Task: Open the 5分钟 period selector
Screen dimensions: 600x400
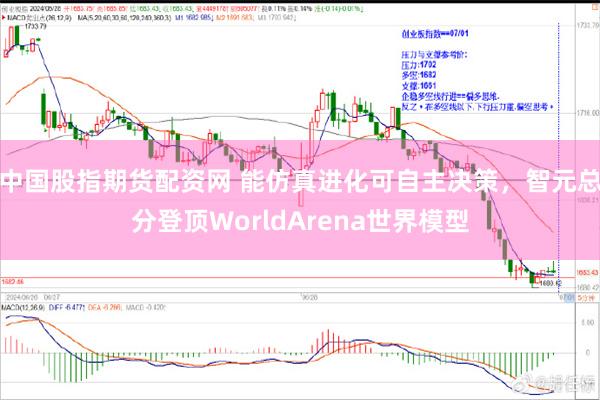Action: coord(587,297)
